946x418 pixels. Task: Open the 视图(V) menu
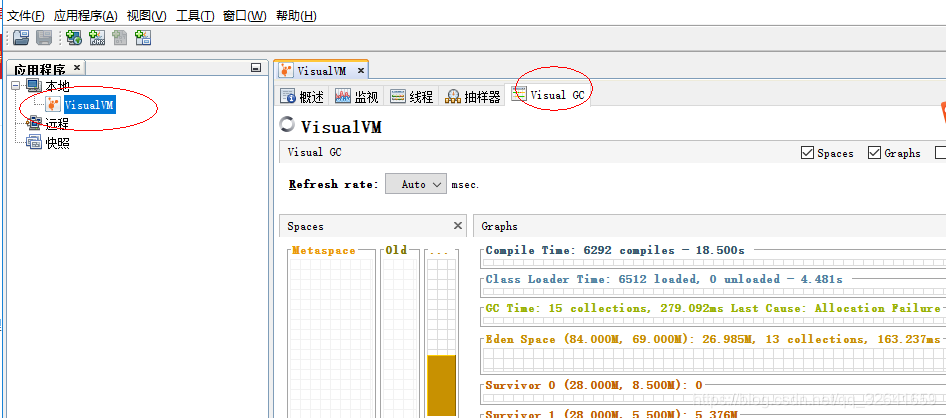click(147, 16)
